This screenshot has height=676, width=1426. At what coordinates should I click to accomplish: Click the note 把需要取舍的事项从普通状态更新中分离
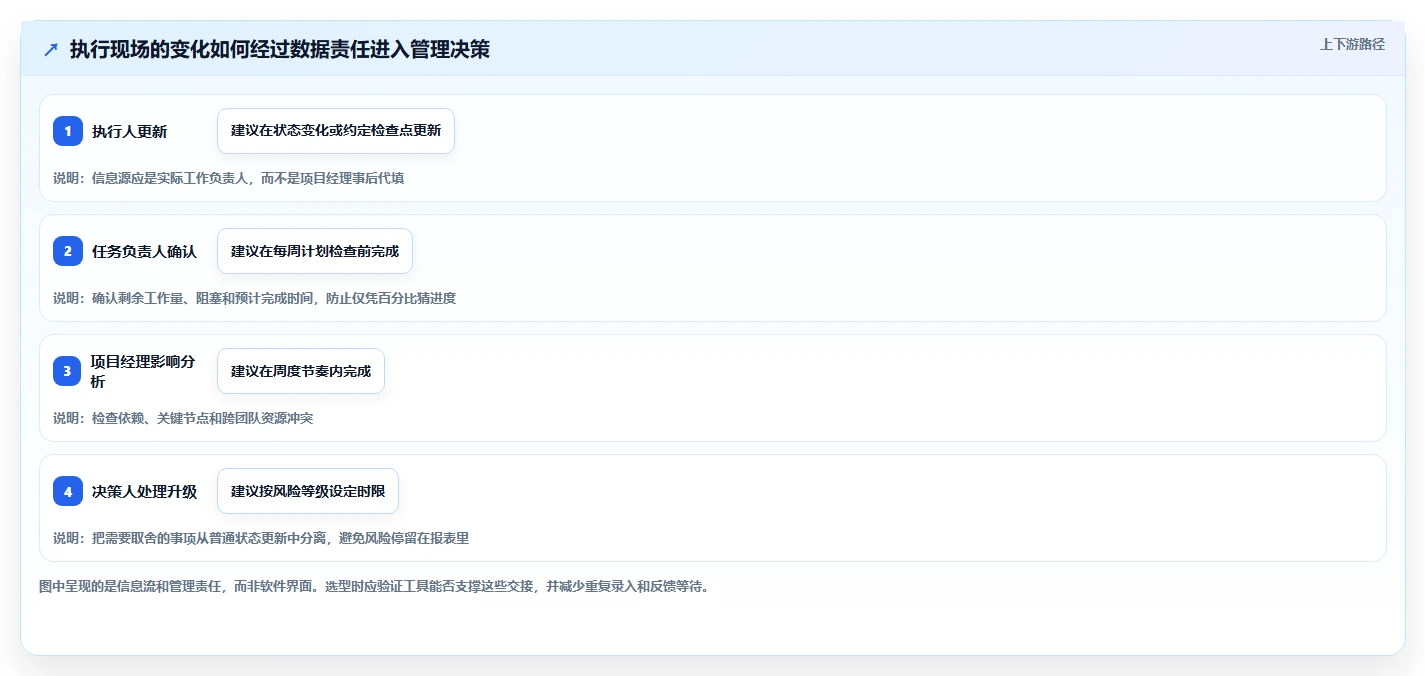click(x=209, y=538)
